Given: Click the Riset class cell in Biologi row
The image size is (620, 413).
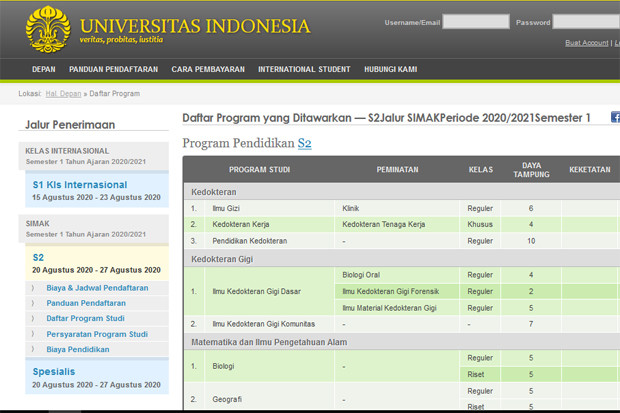Looking at the screenshot, I should (480, 374).
